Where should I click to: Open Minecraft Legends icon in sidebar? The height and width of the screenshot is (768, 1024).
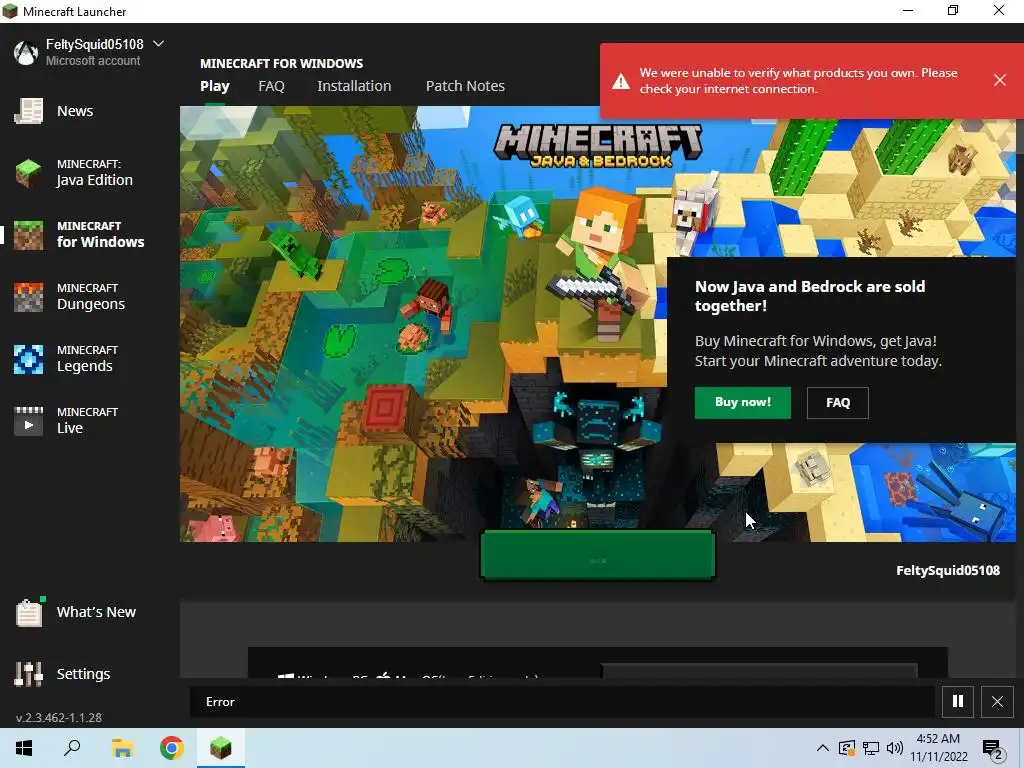point(28,359)
